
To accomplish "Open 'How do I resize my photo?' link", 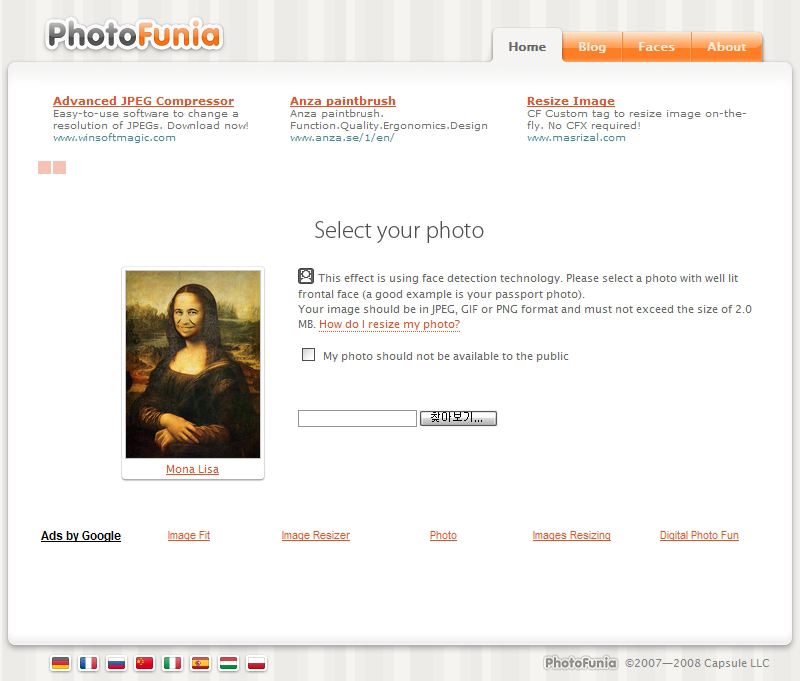I will coord(389,324).
